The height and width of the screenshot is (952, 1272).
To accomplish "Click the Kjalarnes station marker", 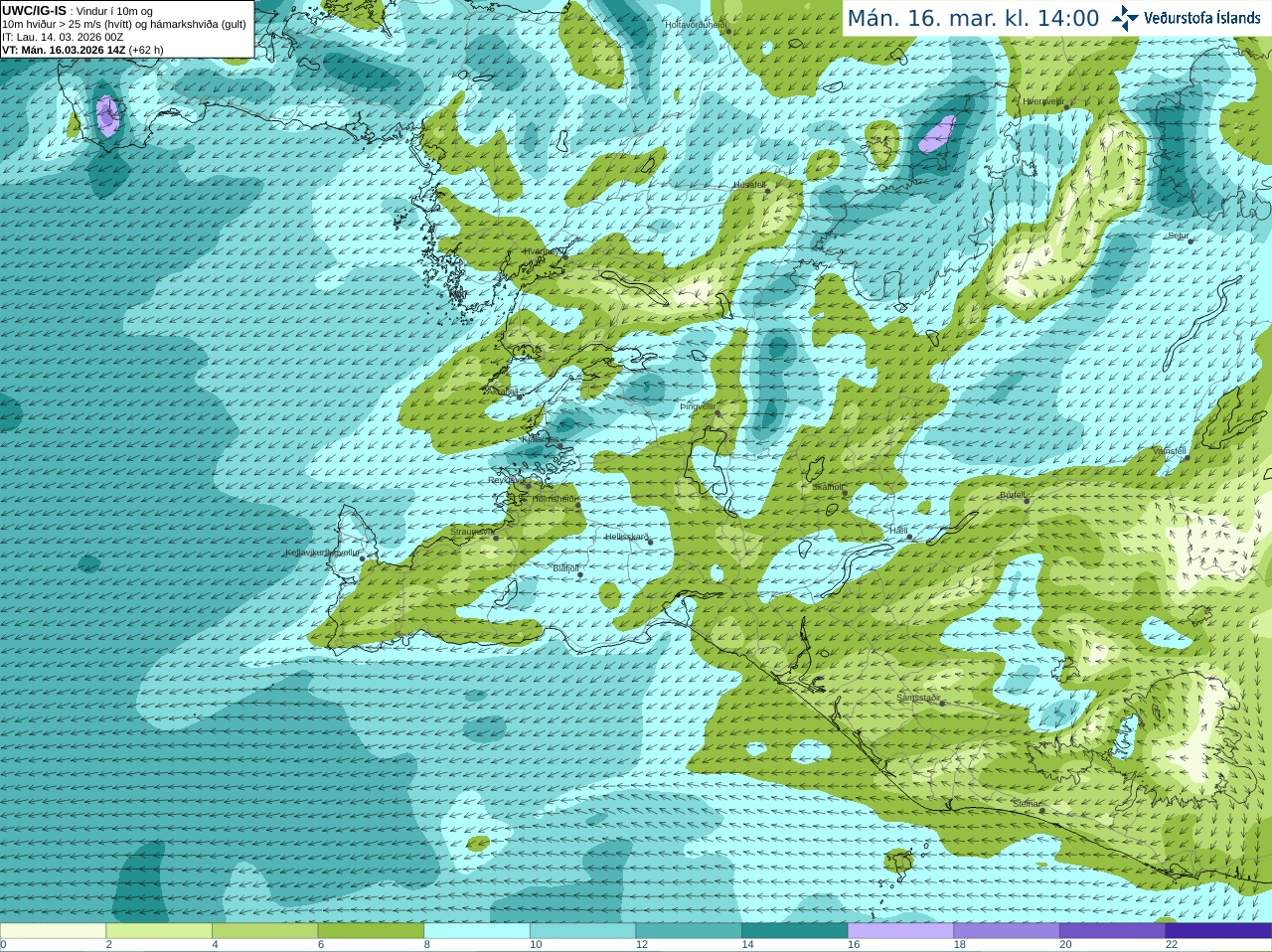I will (558, 444).
